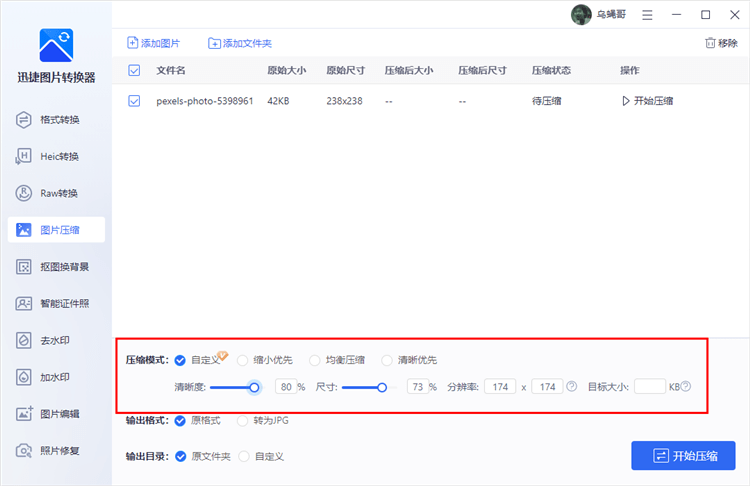Select the 原格式 output format
The width and height of the screenshot is (750, 486).
(180, 421)
